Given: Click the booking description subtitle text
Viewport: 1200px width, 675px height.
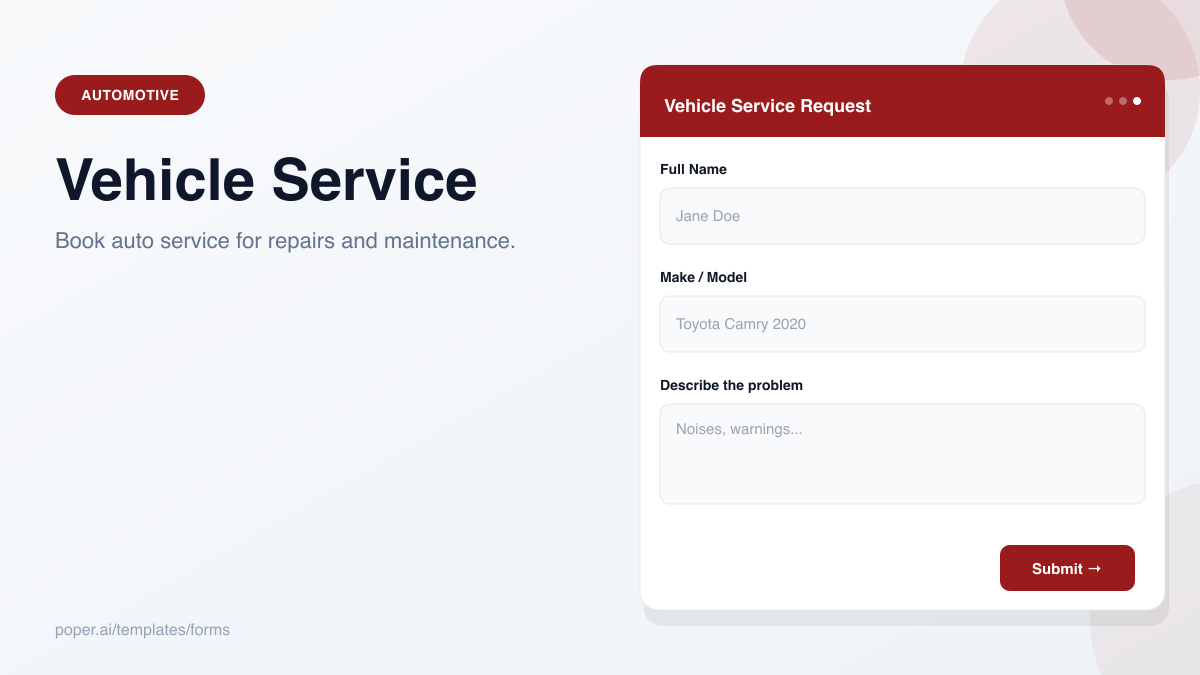Looking at the screenshot, I should click(285, 240).
